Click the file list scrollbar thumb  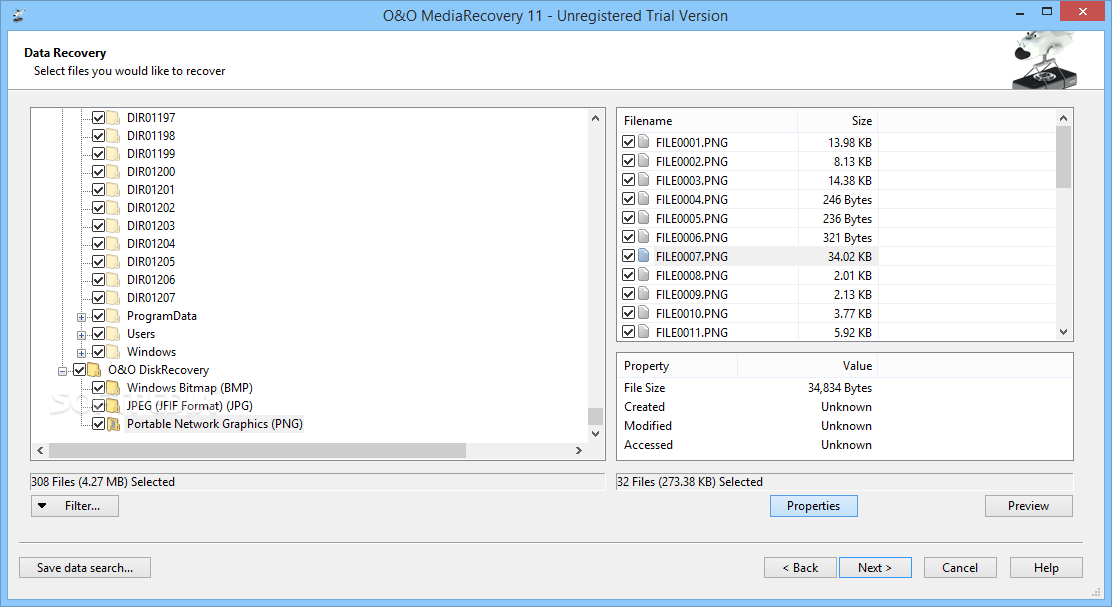tap(1063, 157)
